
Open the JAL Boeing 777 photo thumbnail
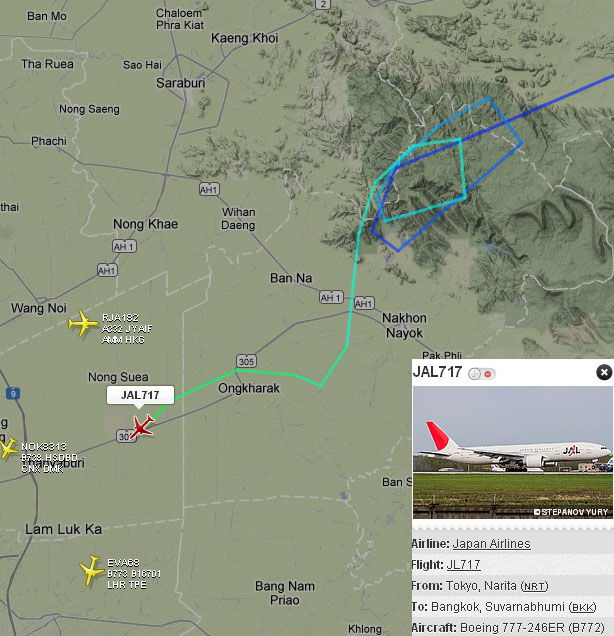pyautogui.click(x=513, y=452)
